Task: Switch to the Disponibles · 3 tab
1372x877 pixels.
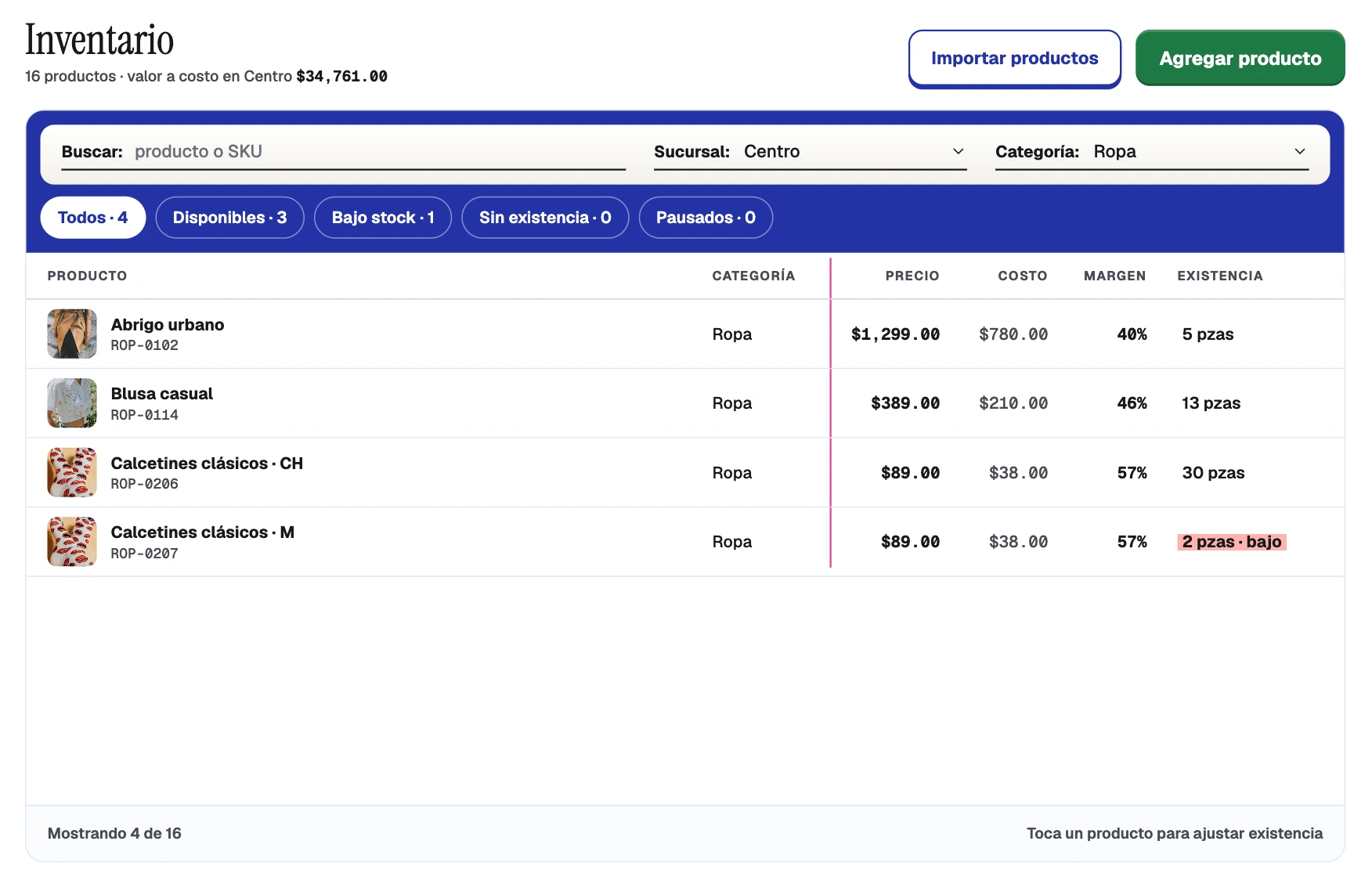Action: [x=230, y=218]
